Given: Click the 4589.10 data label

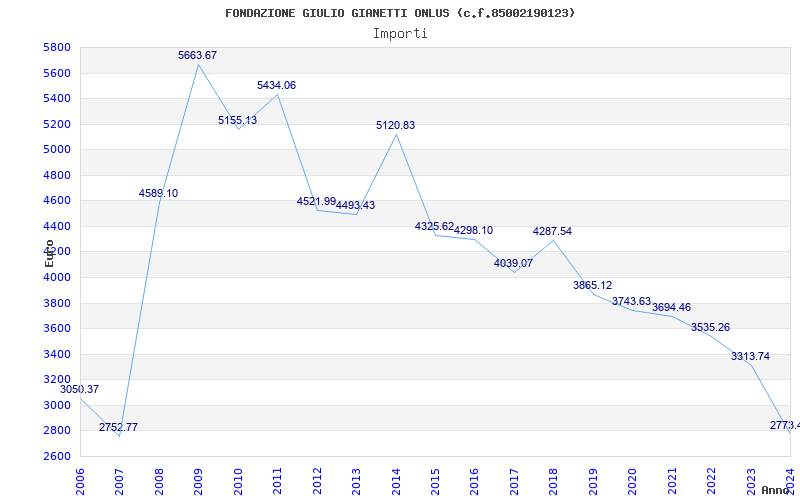Looking at the screenshot, I should [x=159, y=193].
